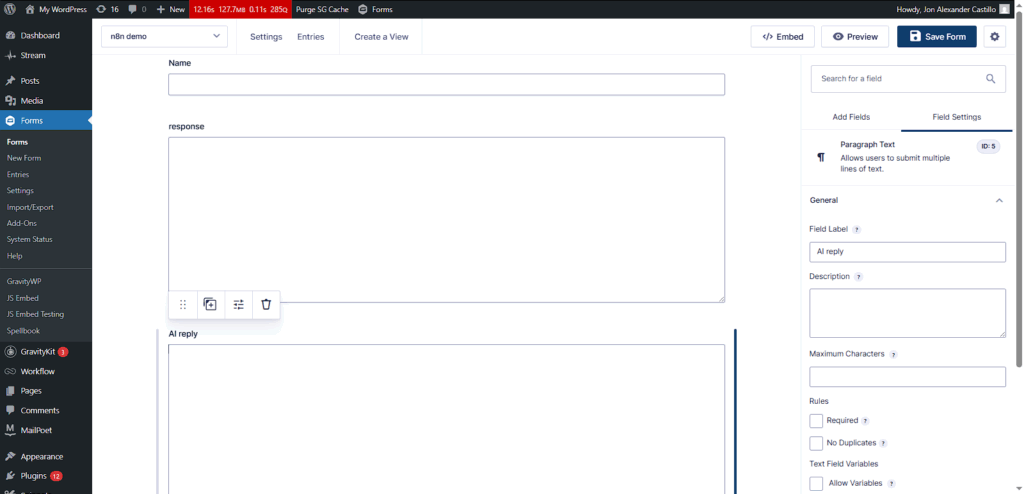Screen dimensions: 1024x494
Task: Click the Embed button
Action: (x=782, y=37)
